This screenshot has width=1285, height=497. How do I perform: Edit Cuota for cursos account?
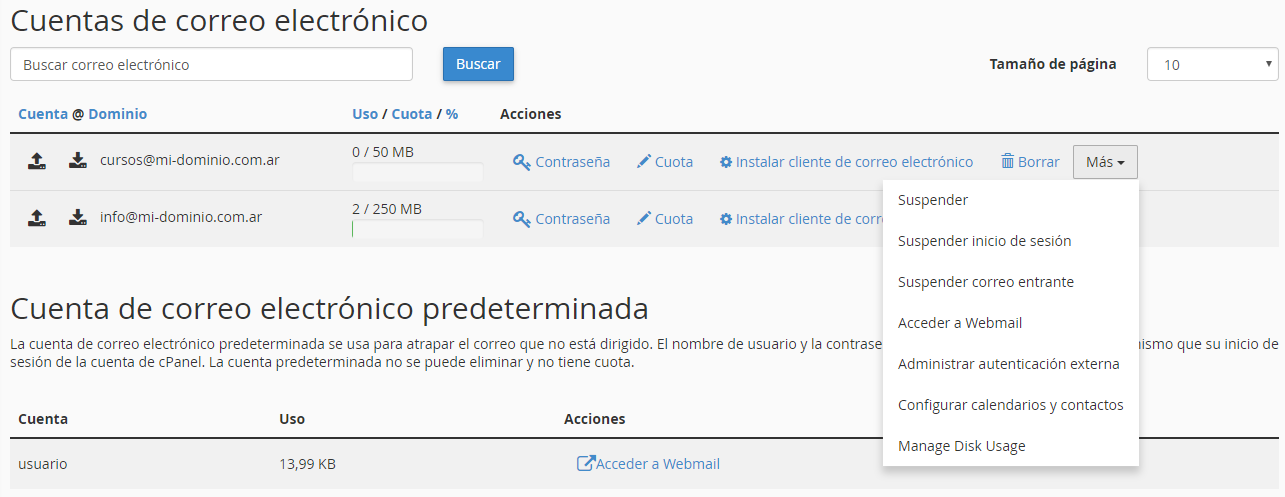(x=664, y=162)
